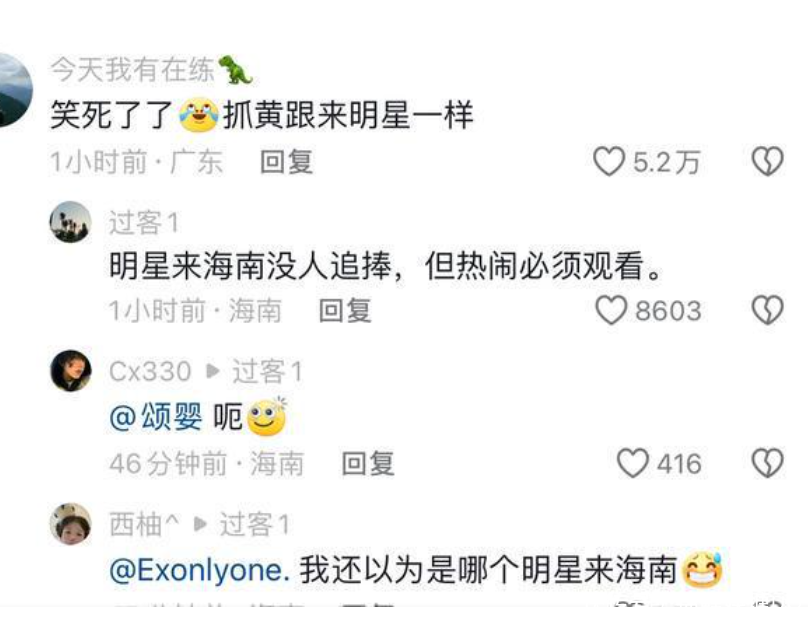Image resolution: width=808 pixels, height=619 pixels.
Task: Open 西柚^ profile avatar
Action: click(x=71, y=524)
